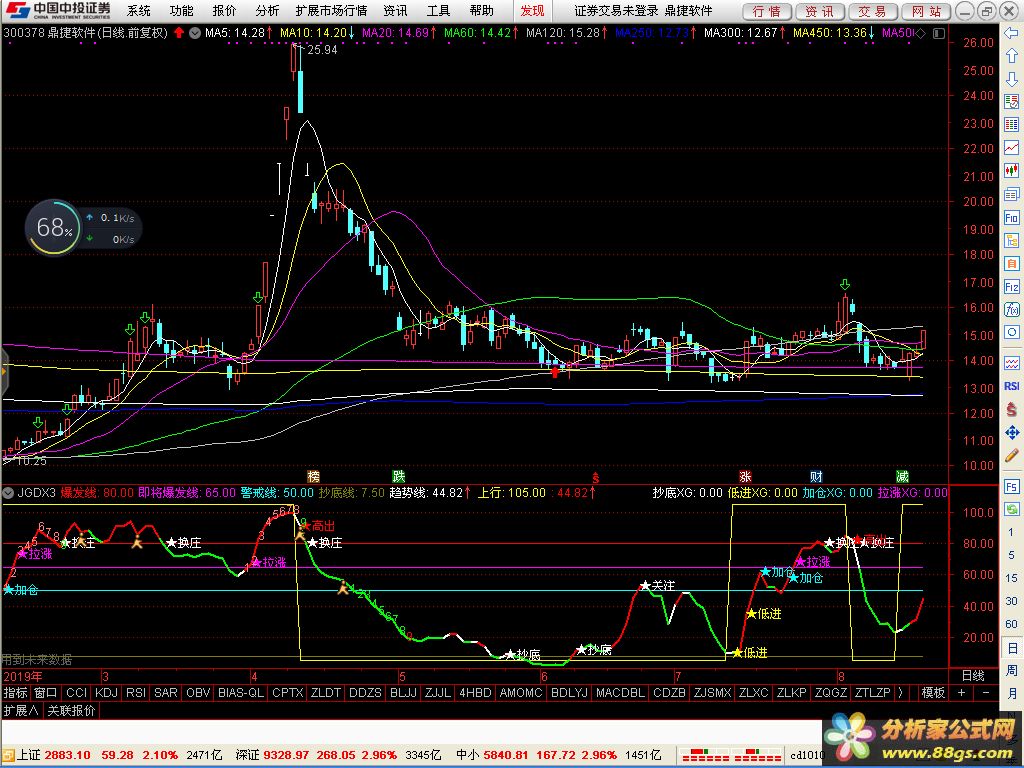Screen dimensions: 1024x768
Task: Select the candlestick chart icon in sidebar
Action: click(1011, 172)
